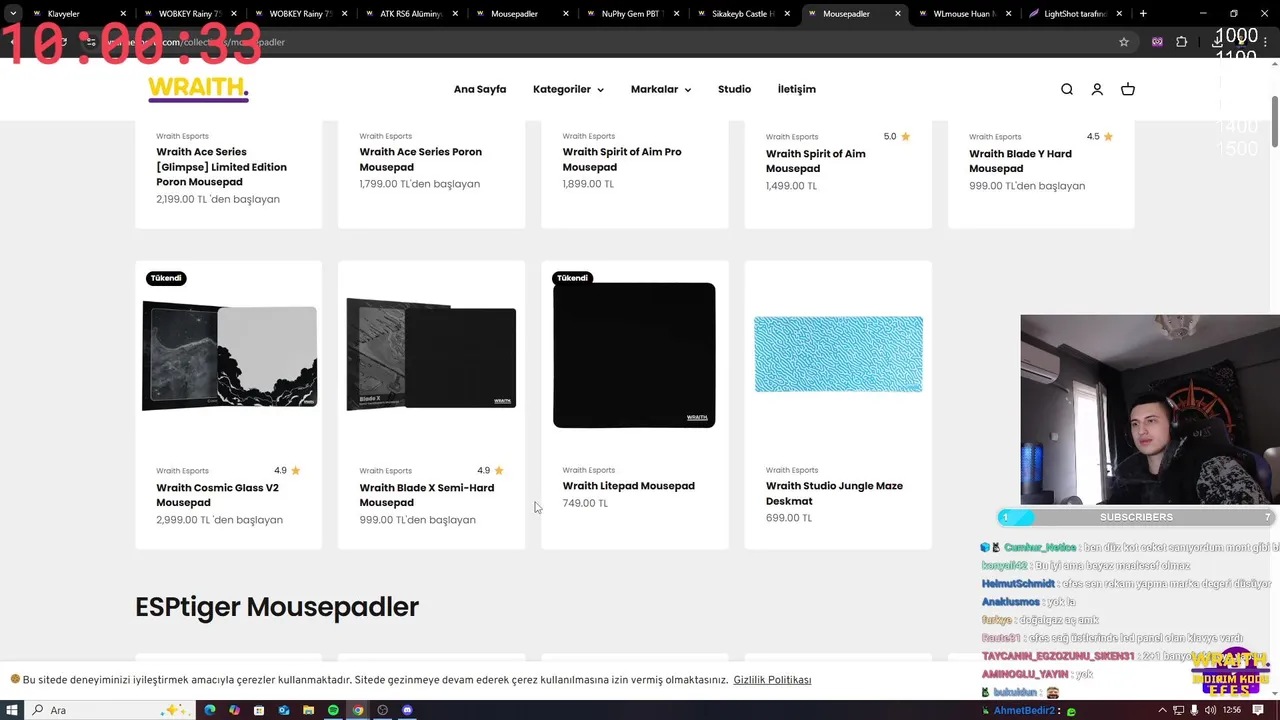Expand the Markalar dropdown menu

(661, 89)
